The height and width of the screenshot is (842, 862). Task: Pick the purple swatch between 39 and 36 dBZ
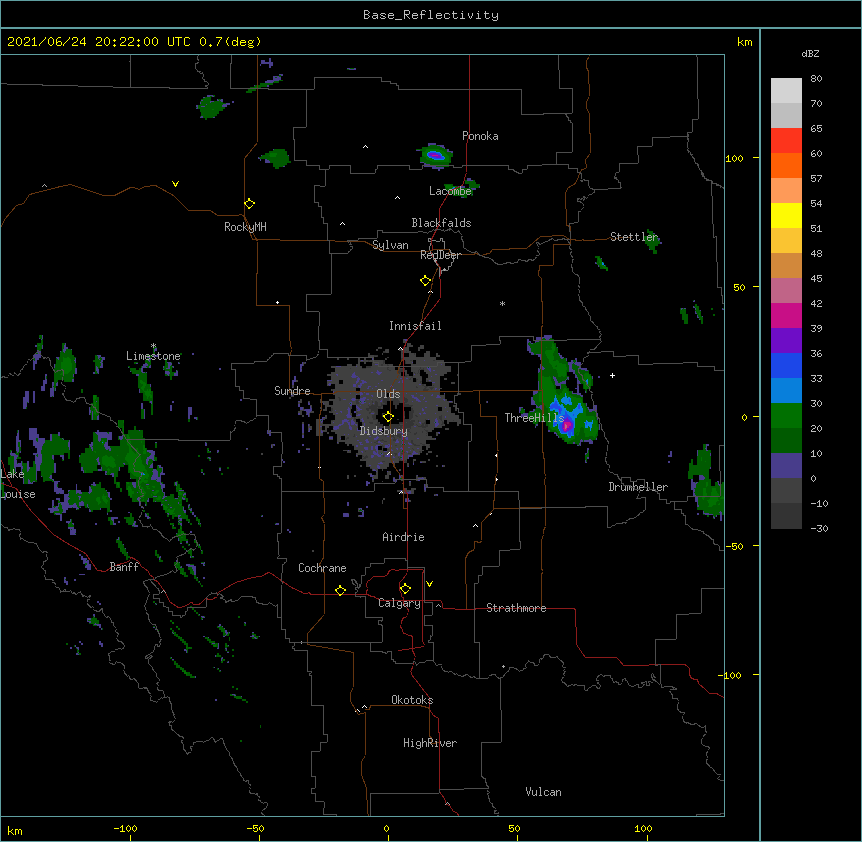[786, 340]
